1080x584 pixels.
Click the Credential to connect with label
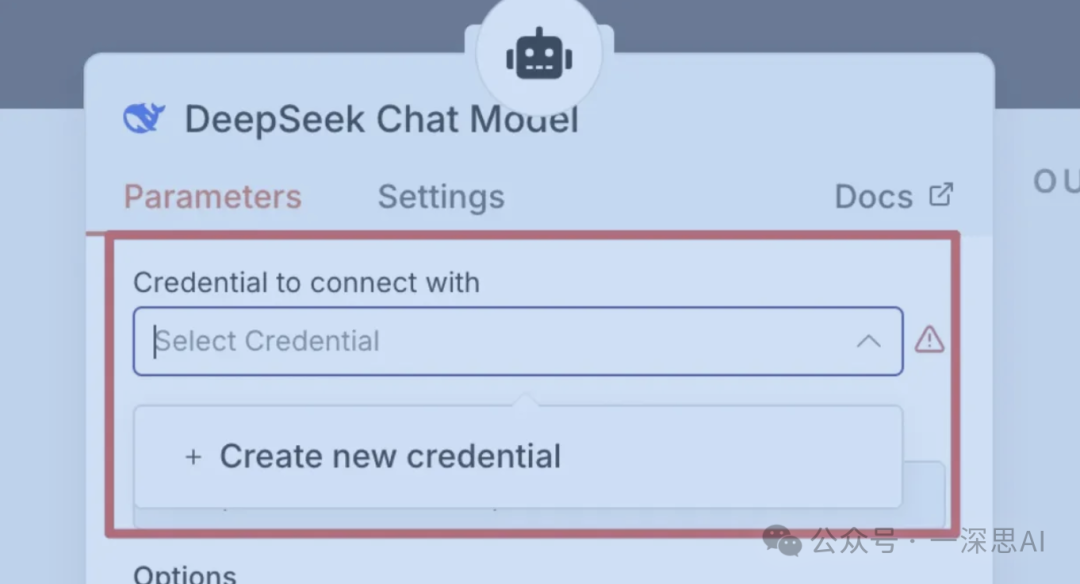pos(306,283)
